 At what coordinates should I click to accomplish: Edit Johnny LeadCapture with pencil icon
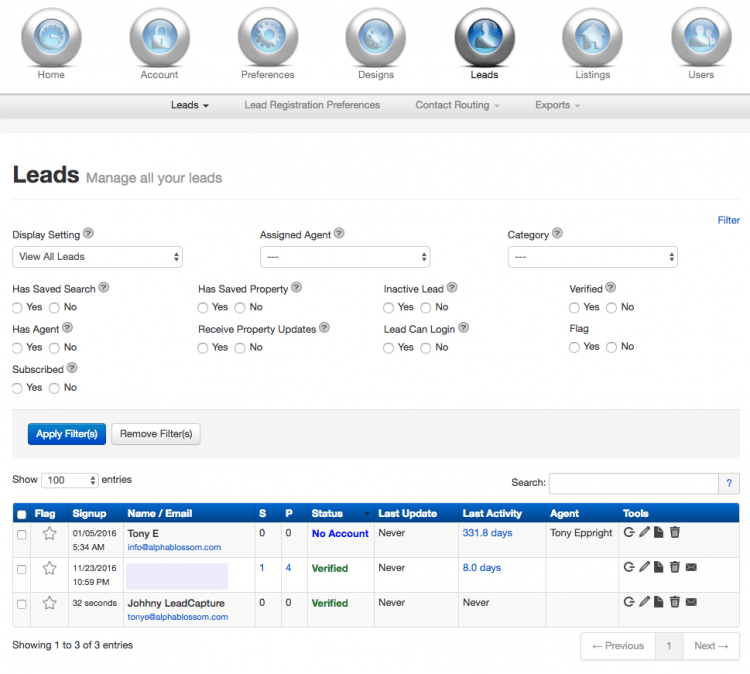(x=644, y=602)
